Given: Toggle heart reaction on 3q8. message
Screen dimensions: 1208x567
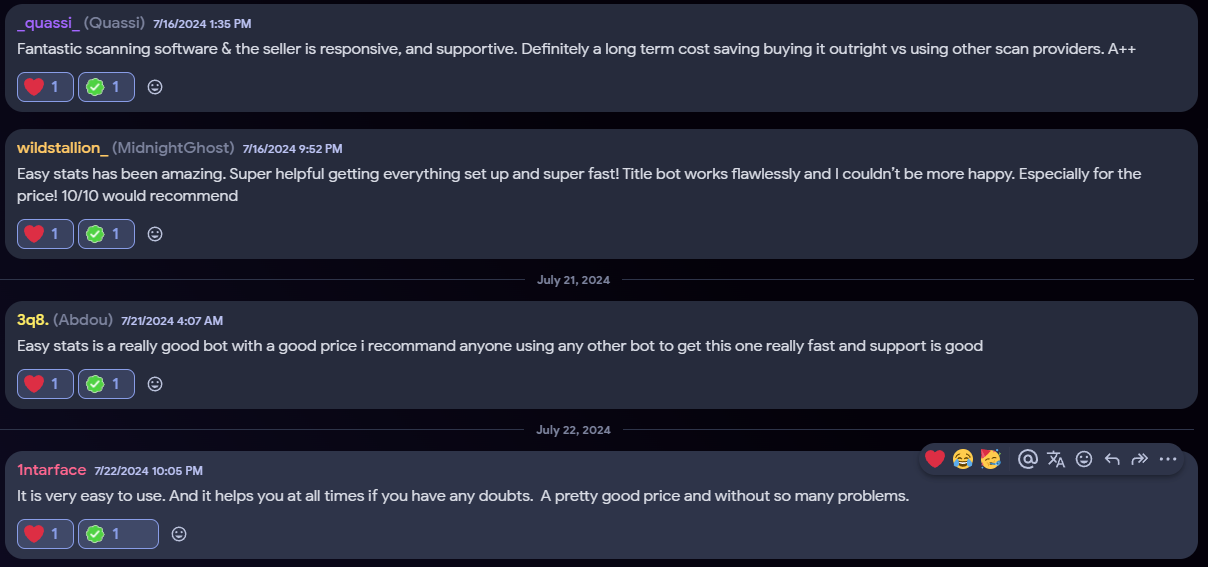Looking at the screenshot, I should tap(45, 384).
